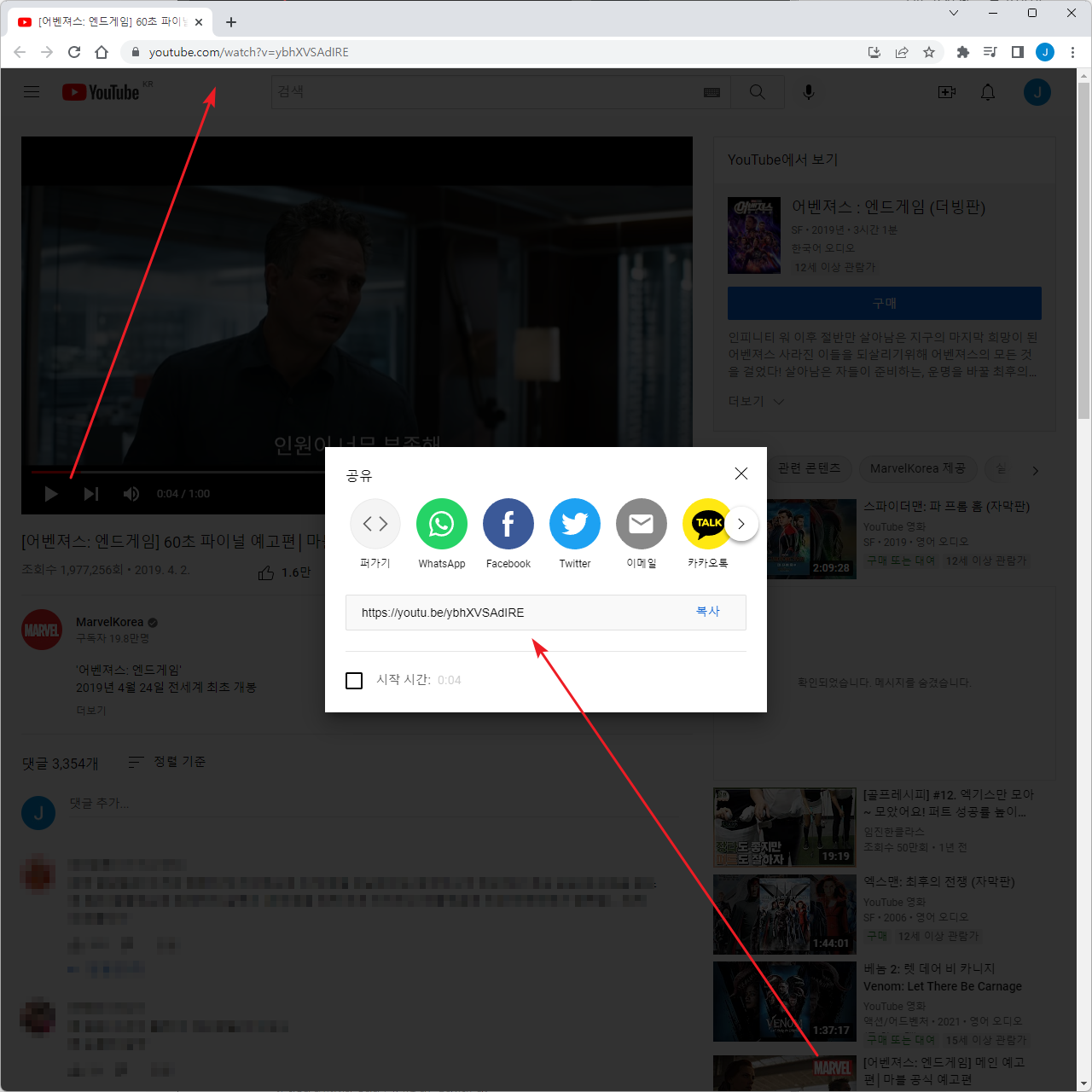Image resolution: width=1092 pixels, height=1092 pixels.
Task: Open the browser home page
Action: pyautogui.click(x=102, y=52)
